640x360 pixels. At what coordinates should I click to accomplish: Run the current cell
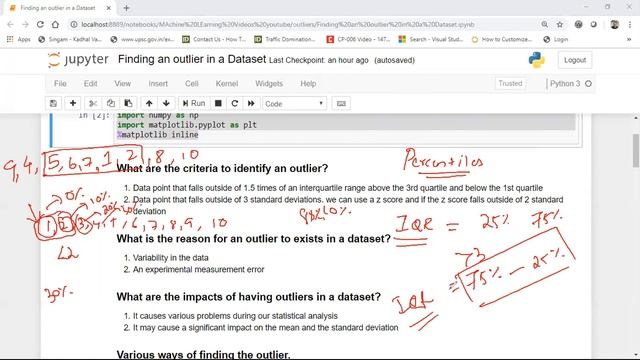pyautogui.click(x=194, y=104)
